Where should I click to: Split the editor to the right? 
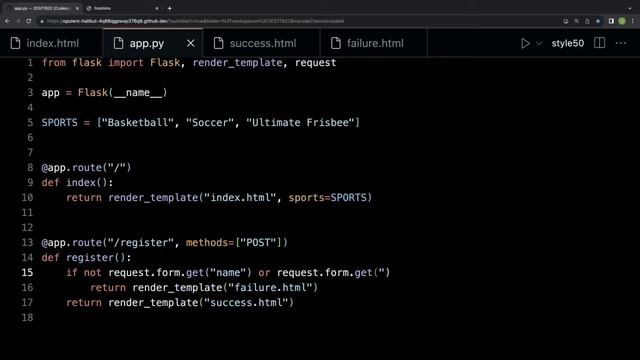point(599,43)
